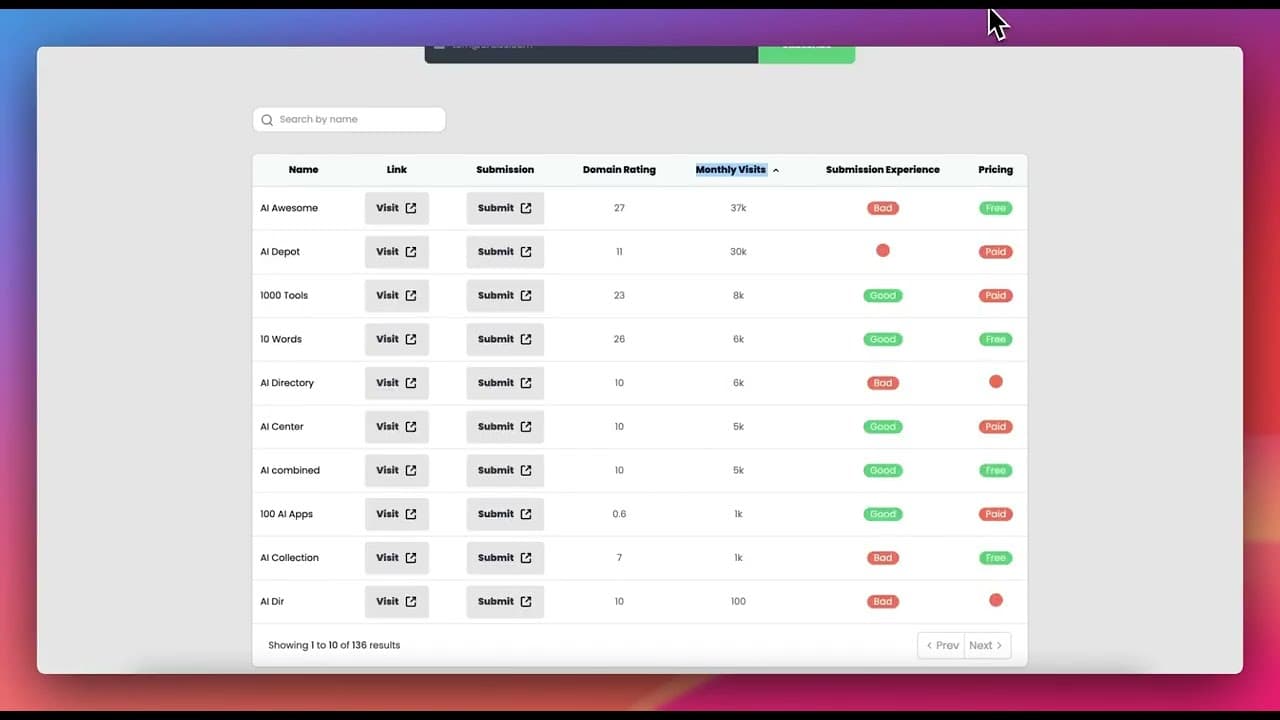Click the red dot in AI Depot's Submission Experience
The height and width of the screenshot is (720, 1280).
coord(883,251)
